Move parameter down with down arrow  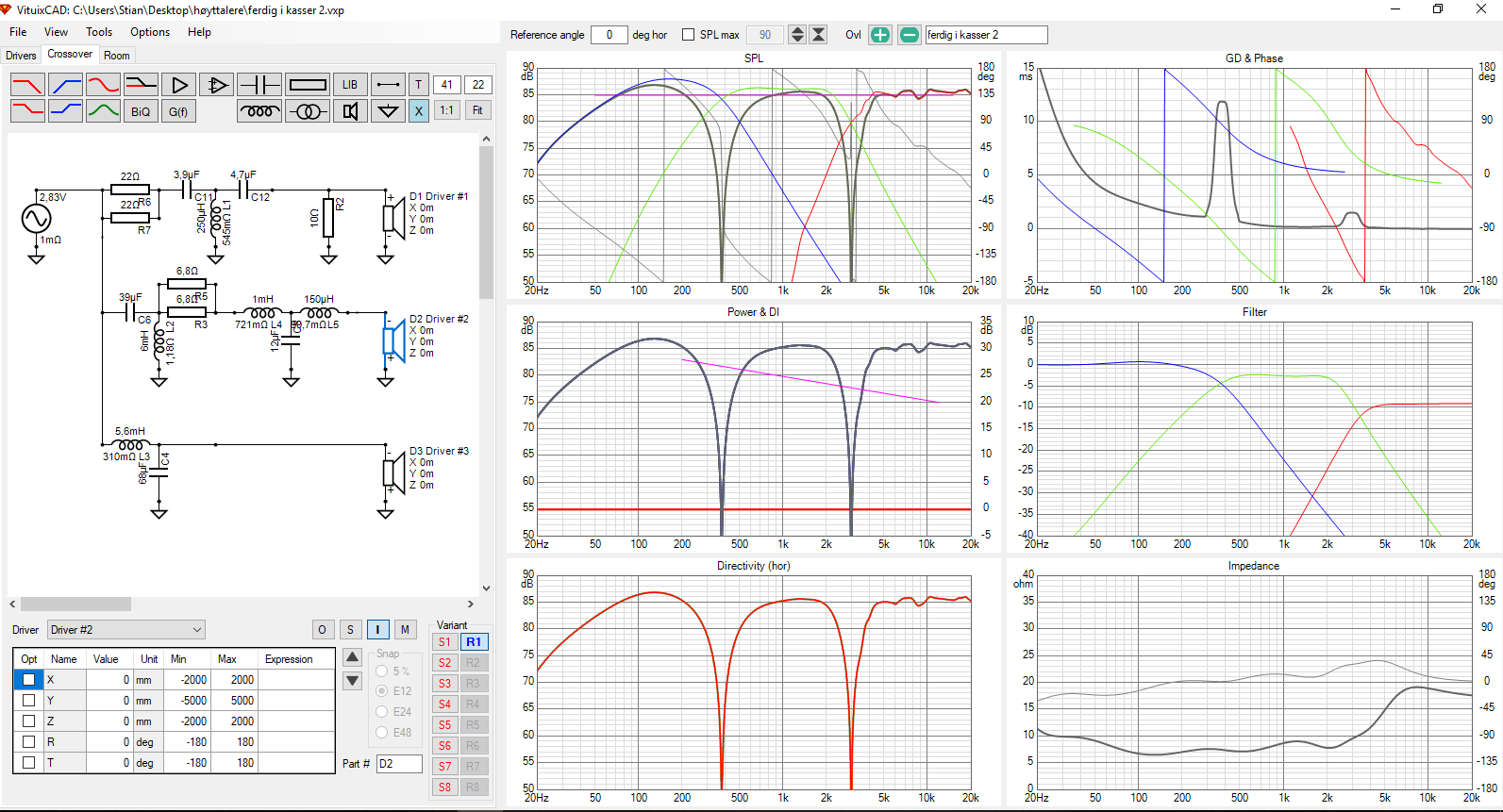pyautogui.click(x=352, y=681)
